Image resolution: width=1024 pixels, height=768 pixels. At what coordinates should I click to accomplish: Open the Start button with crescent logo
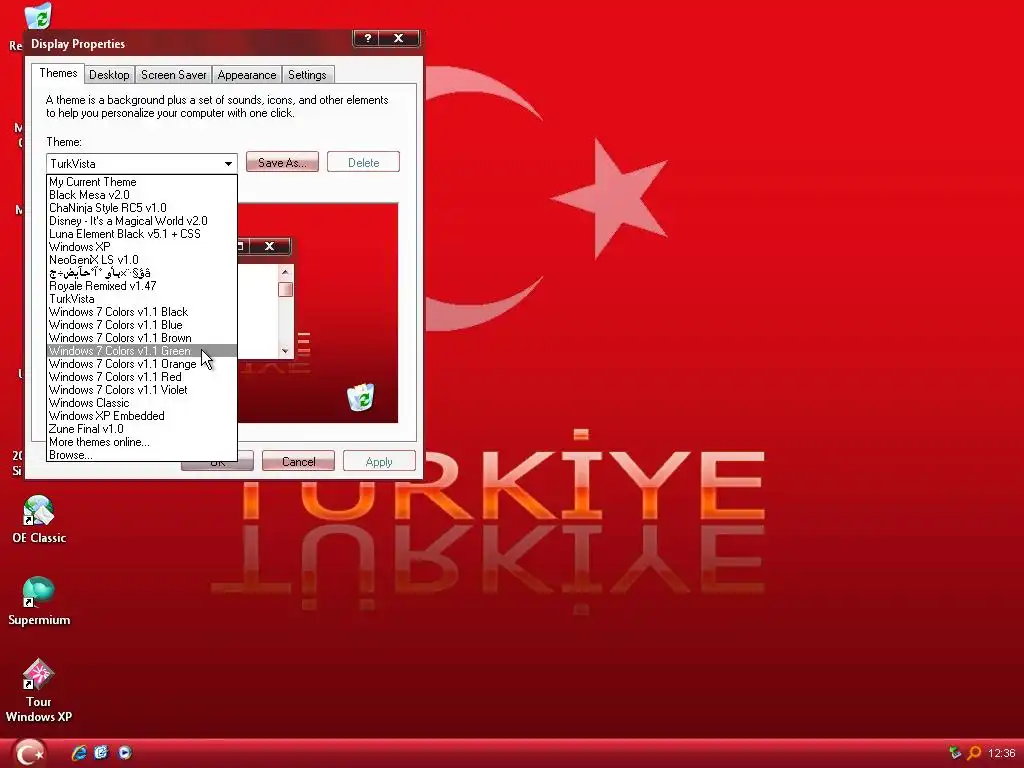(x=29, y=752)
